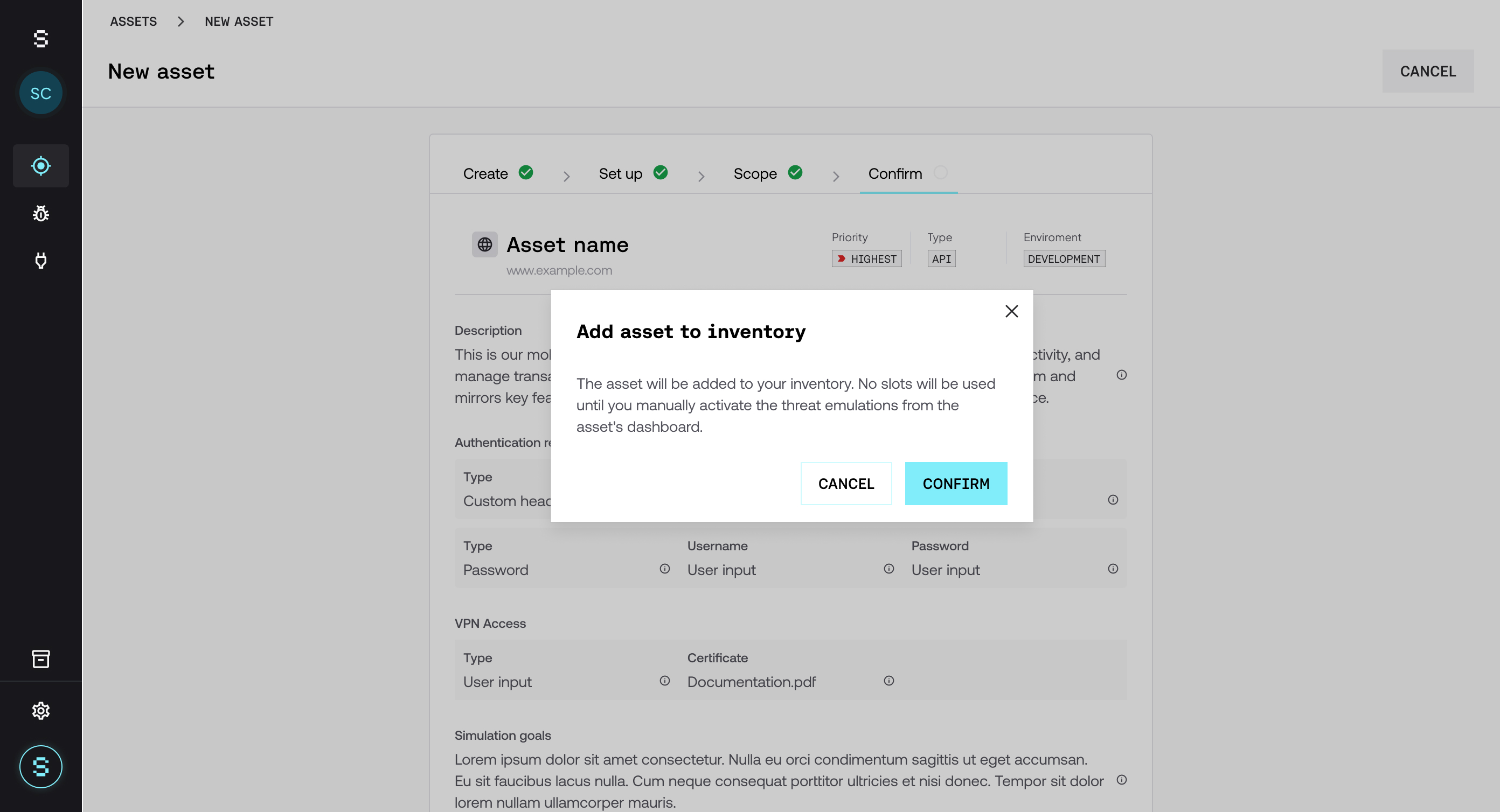Click info icon next to Username User input
1500x812 pixels.
pos(888,569)
